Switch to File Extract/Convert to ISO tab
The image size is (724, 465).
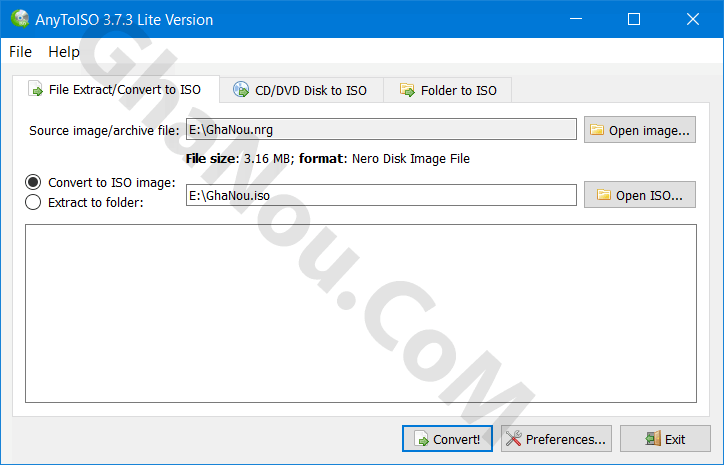tap(116, 90)
